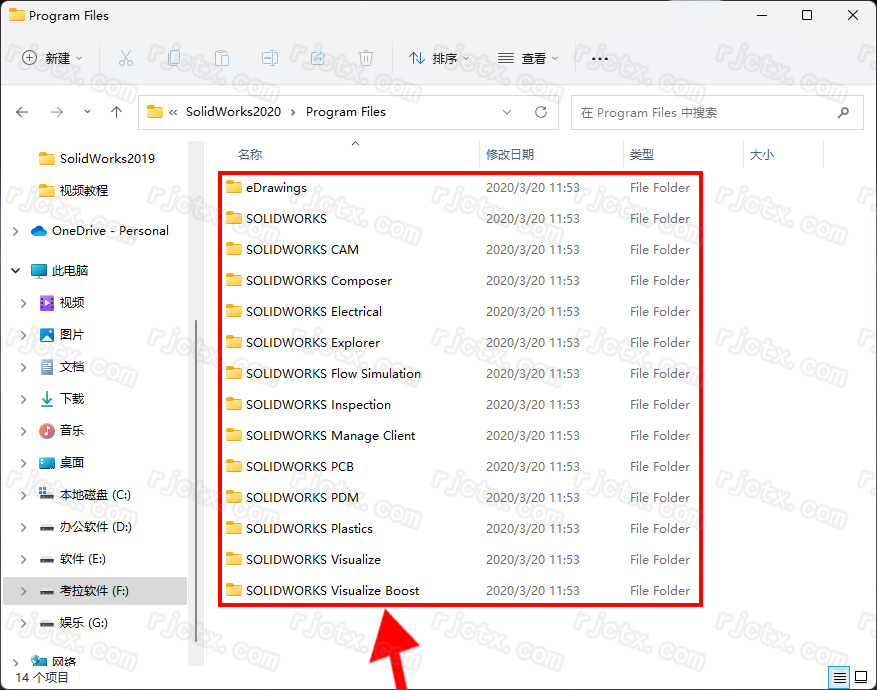Click the Share icon in toolbar
Viewport: 877px width, 690px height.
(318, 59)
